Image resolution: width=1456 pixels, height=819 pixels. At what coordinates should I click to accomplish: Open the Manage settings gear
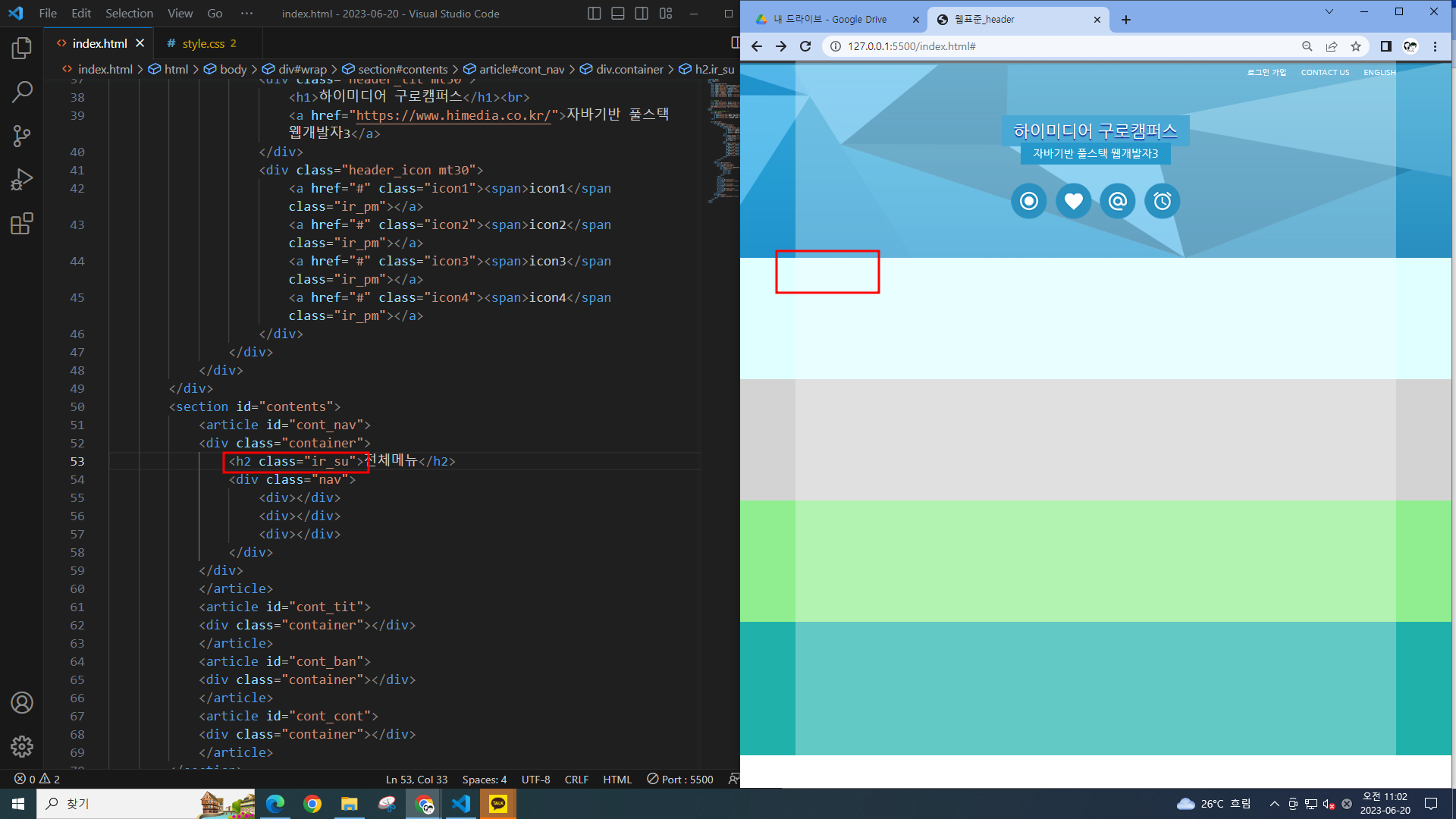pos(21,746)
